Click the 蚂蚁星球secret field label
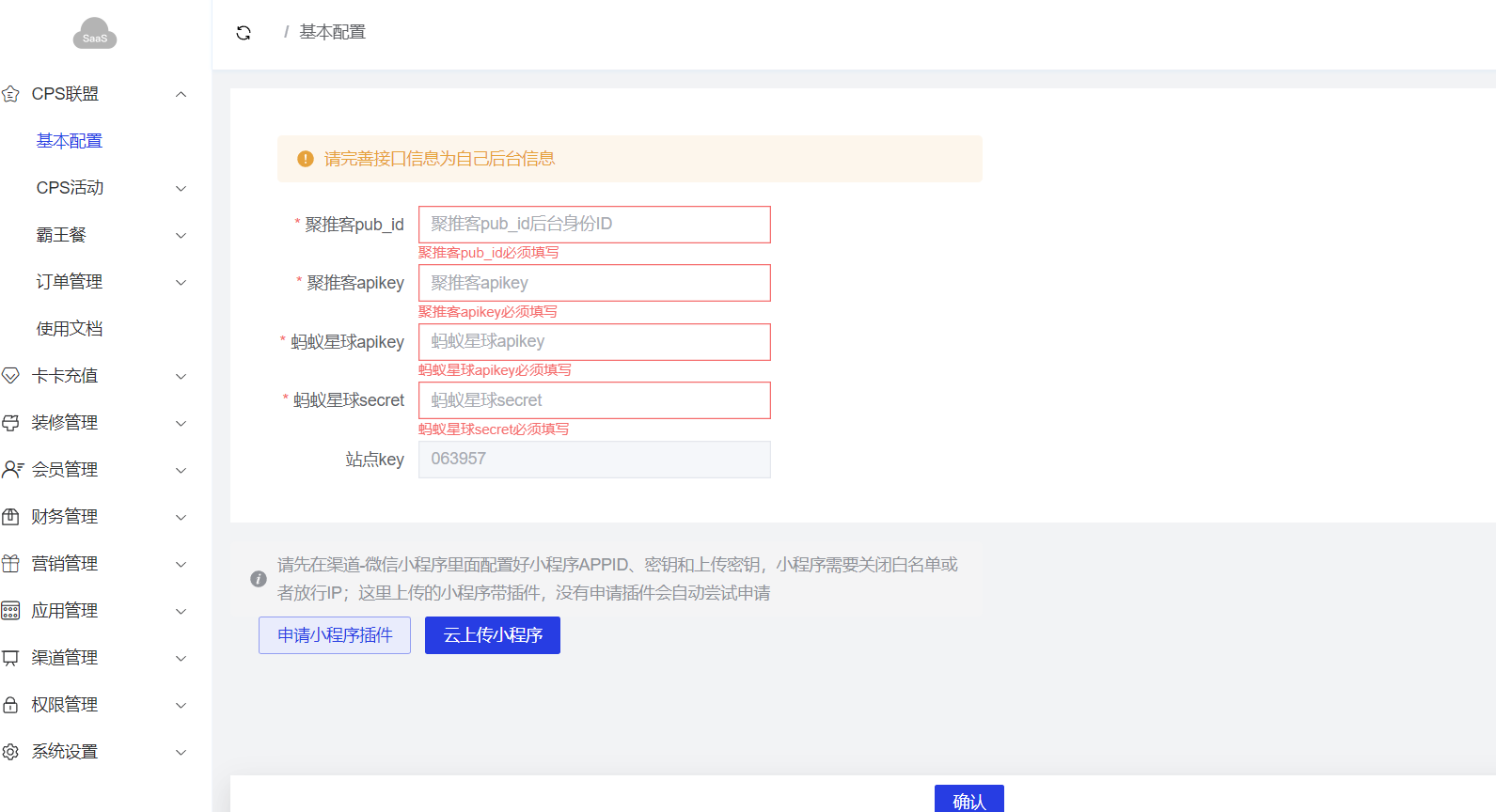 [349, 400]
